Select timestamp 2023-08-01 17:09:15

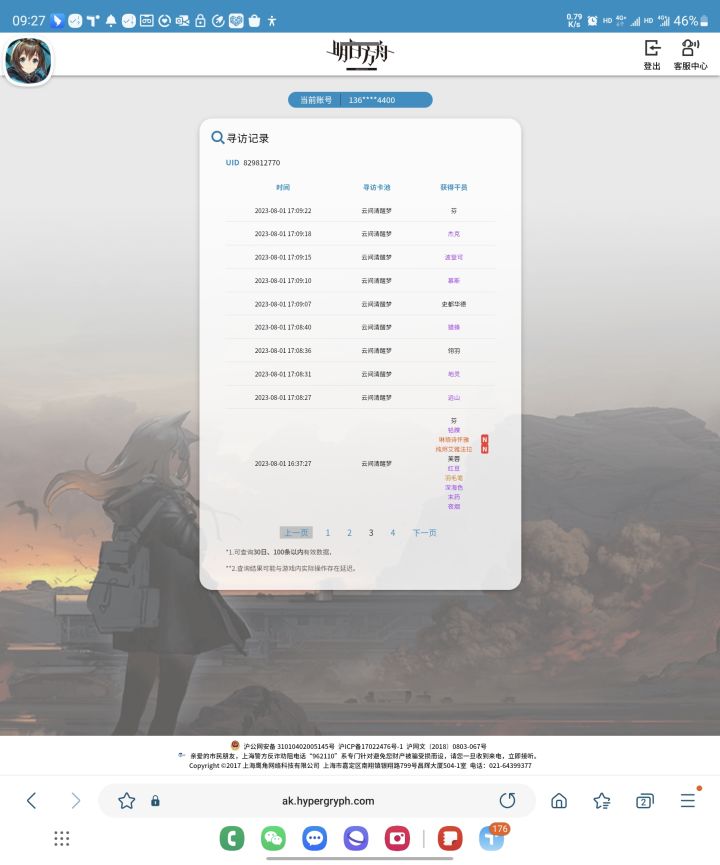pyautogui.click(x=283, y=257)
